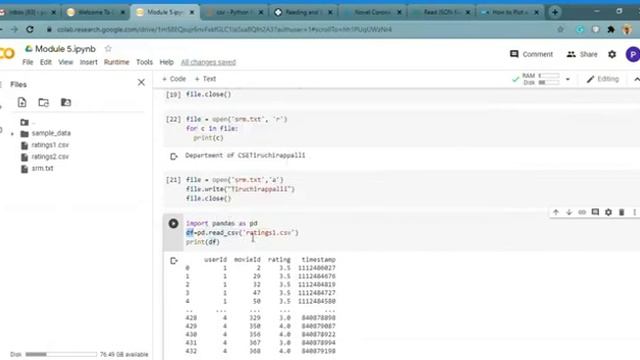Open notebook settings gear icon
This screenshot has height=360, width=640.
(x=612, y=54)
